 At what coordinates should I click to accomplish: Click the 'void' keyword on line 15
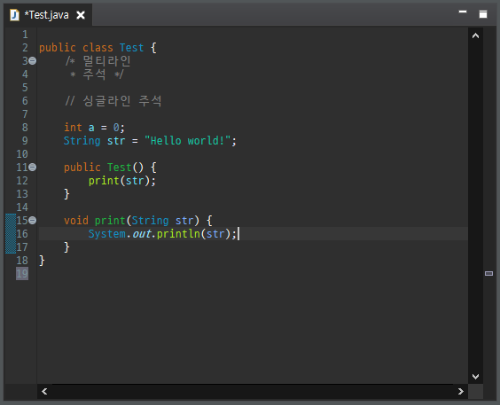[76, 220]
